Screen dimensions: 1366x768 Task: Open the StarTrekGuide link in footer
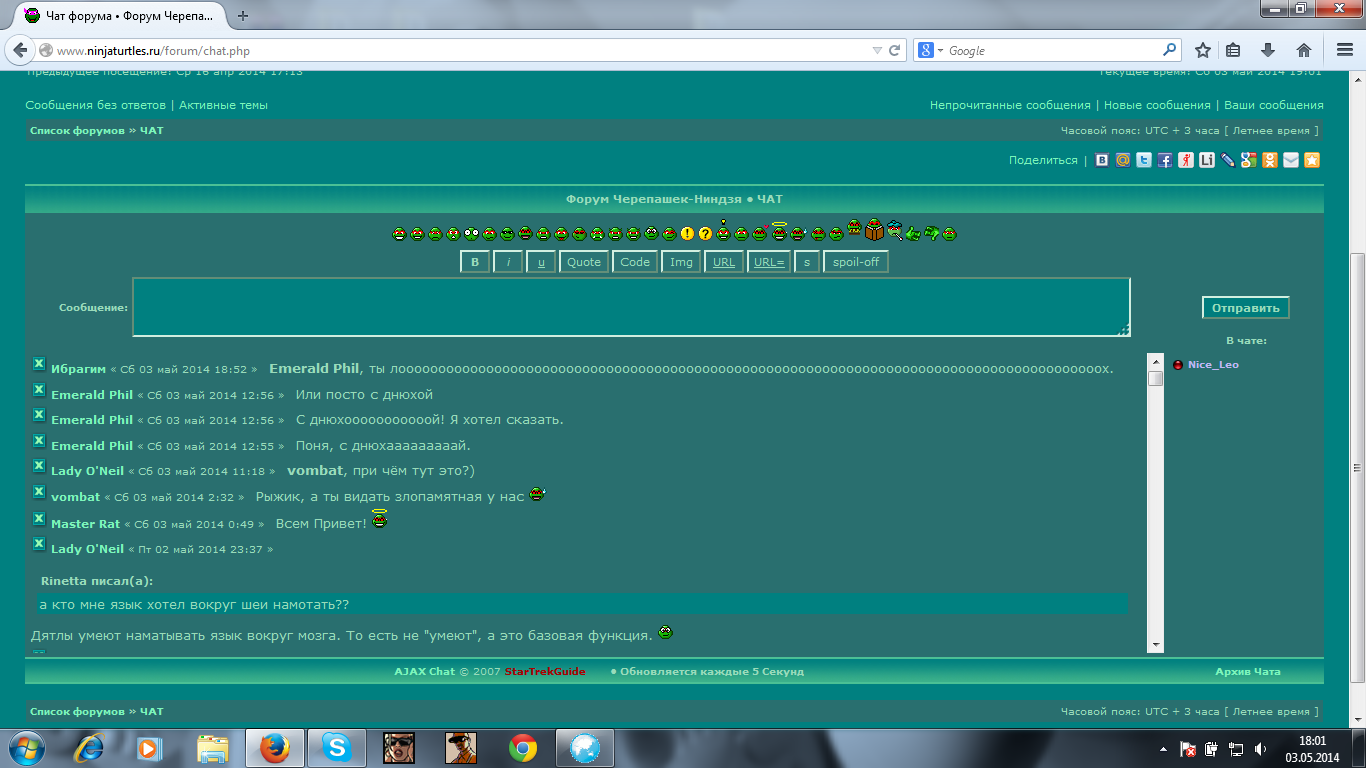tap(545, 672)
